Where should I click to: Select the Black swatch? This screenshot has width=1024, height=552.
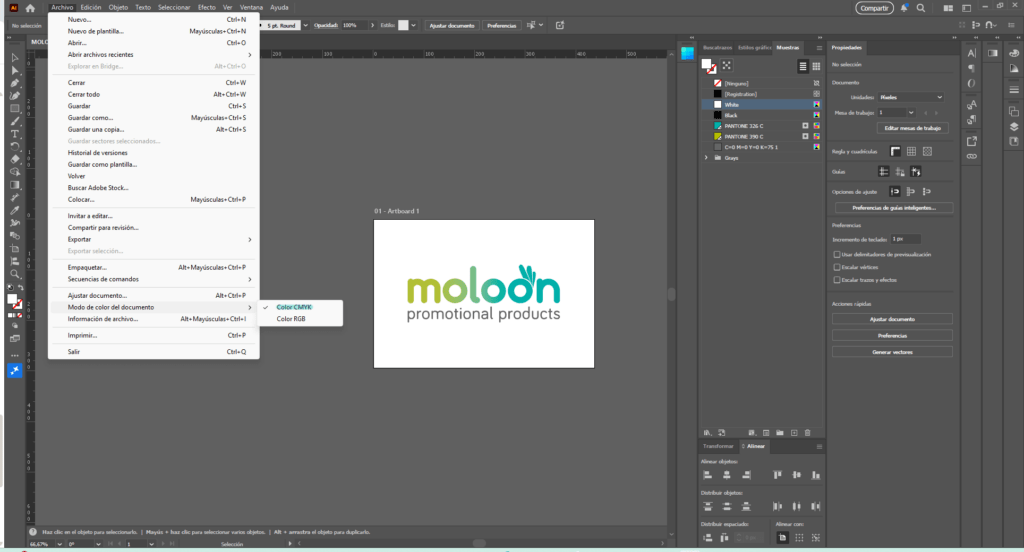[x=761, y=116]
